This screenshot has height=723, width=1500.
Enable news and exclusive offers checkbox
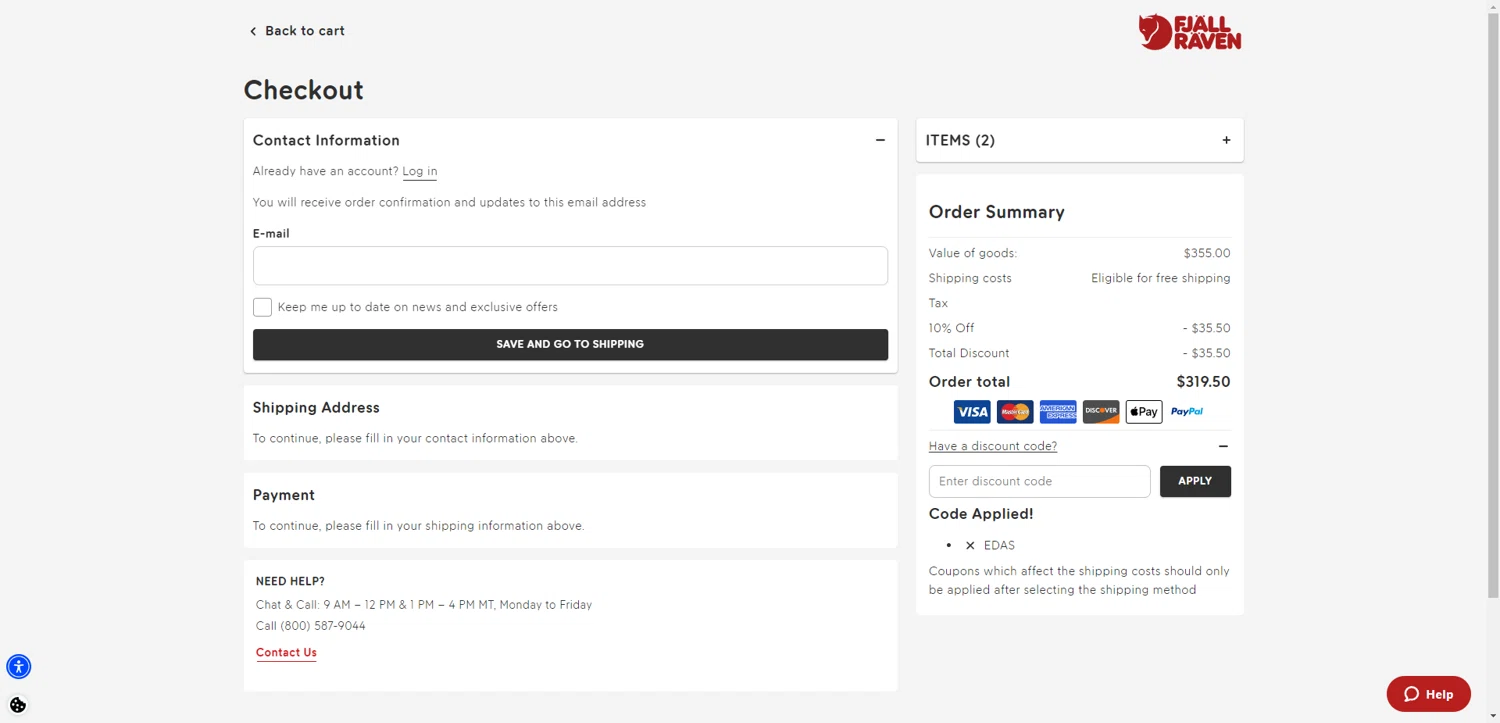(x=262, y=307)
